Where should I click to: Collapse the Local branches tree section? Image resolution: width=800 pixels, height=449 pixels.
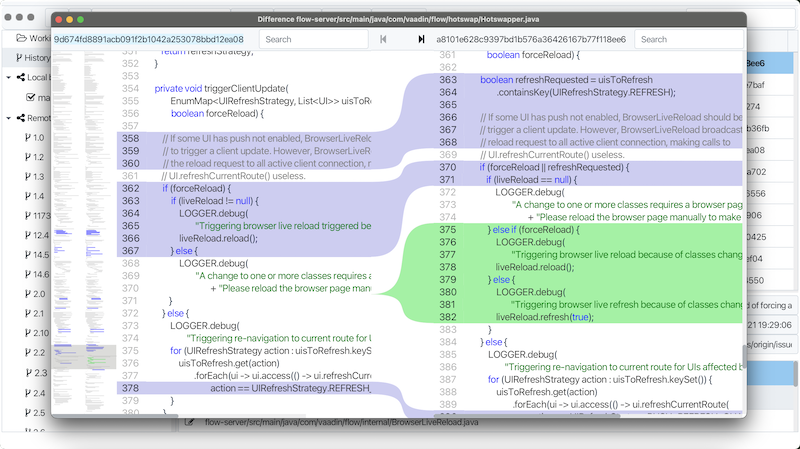[9, 77]
